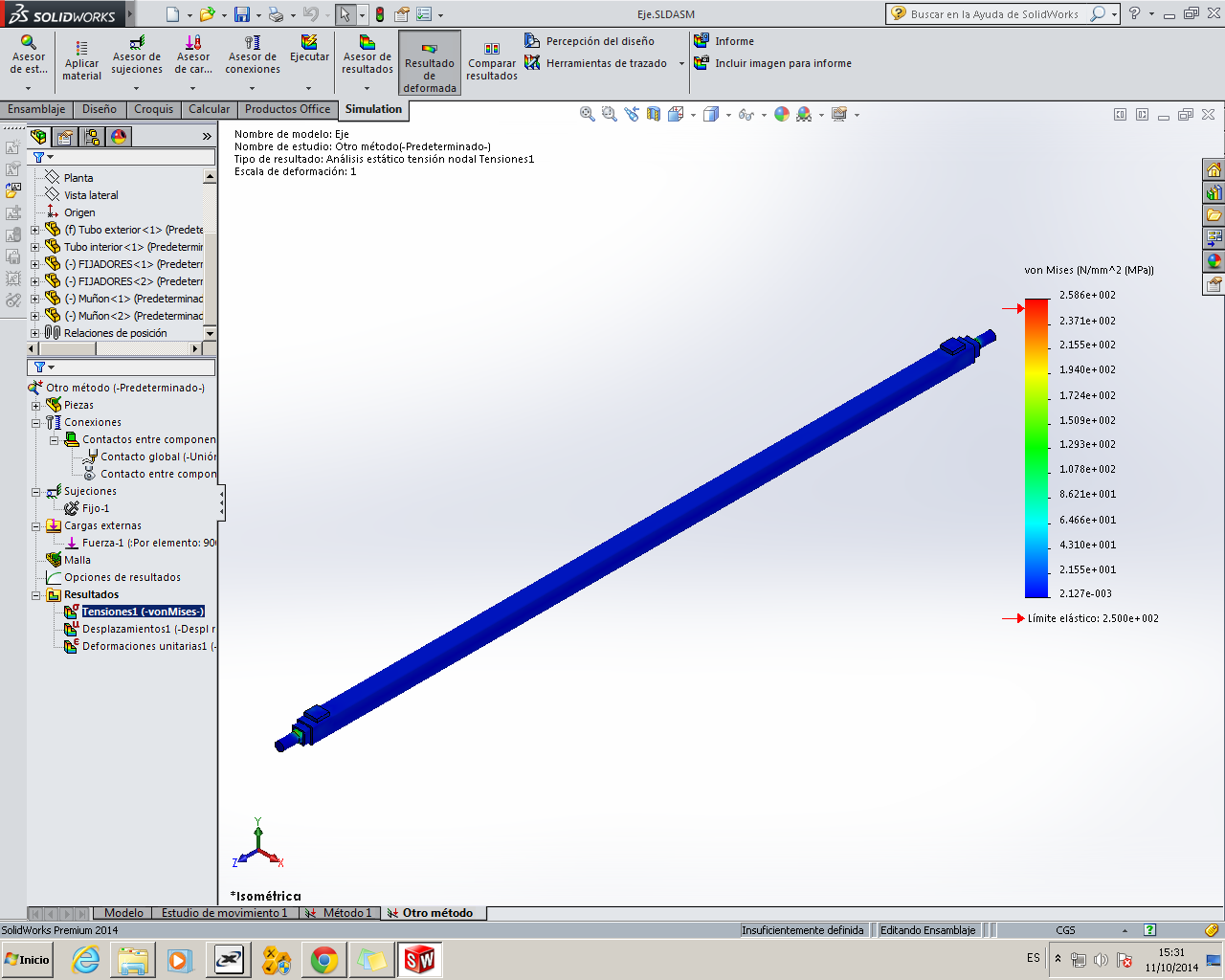Click the Save icon
The width and height of the screenshot is (1225, 980).
[242, 14]
